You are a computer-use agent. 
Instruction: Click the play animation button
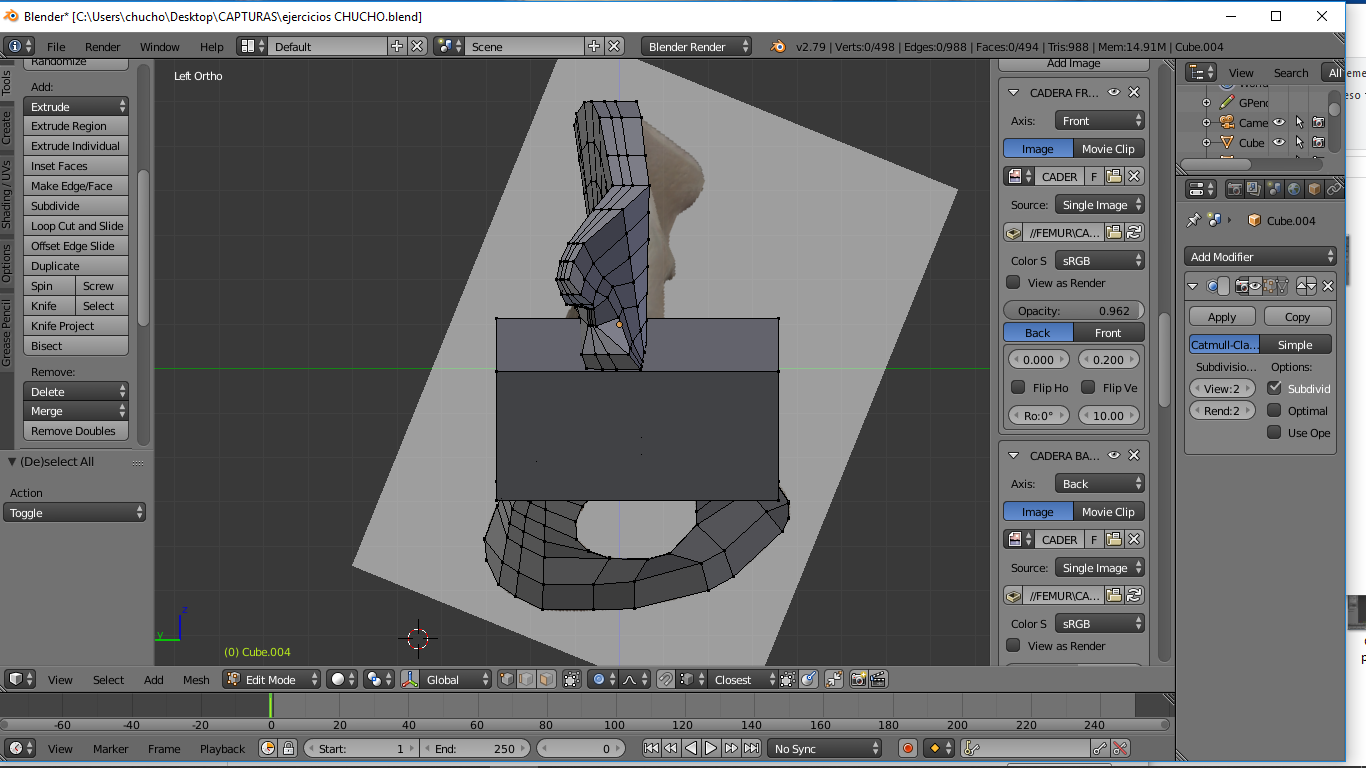click(711, 748)
